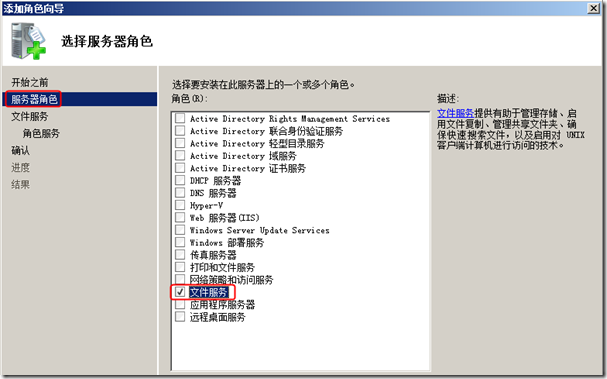Viewport: 607px width, 379px height.
Task: Uncheck the 文件服务 role checkbox
Action: 180,292
